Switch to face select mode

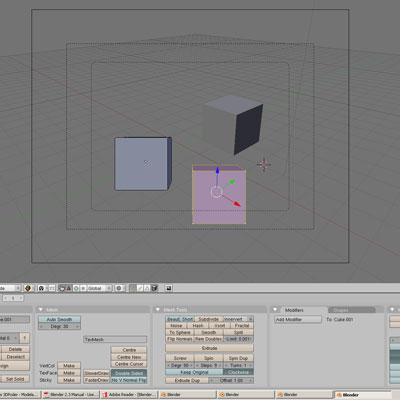click(x=147, y=288)
